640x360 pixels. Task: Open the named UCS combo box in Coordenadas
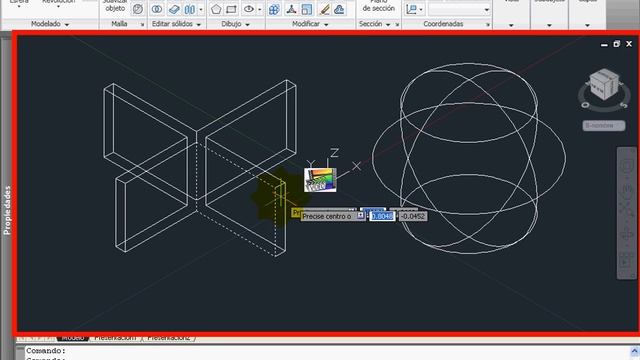pyautogui.click(x=459, y=9)
